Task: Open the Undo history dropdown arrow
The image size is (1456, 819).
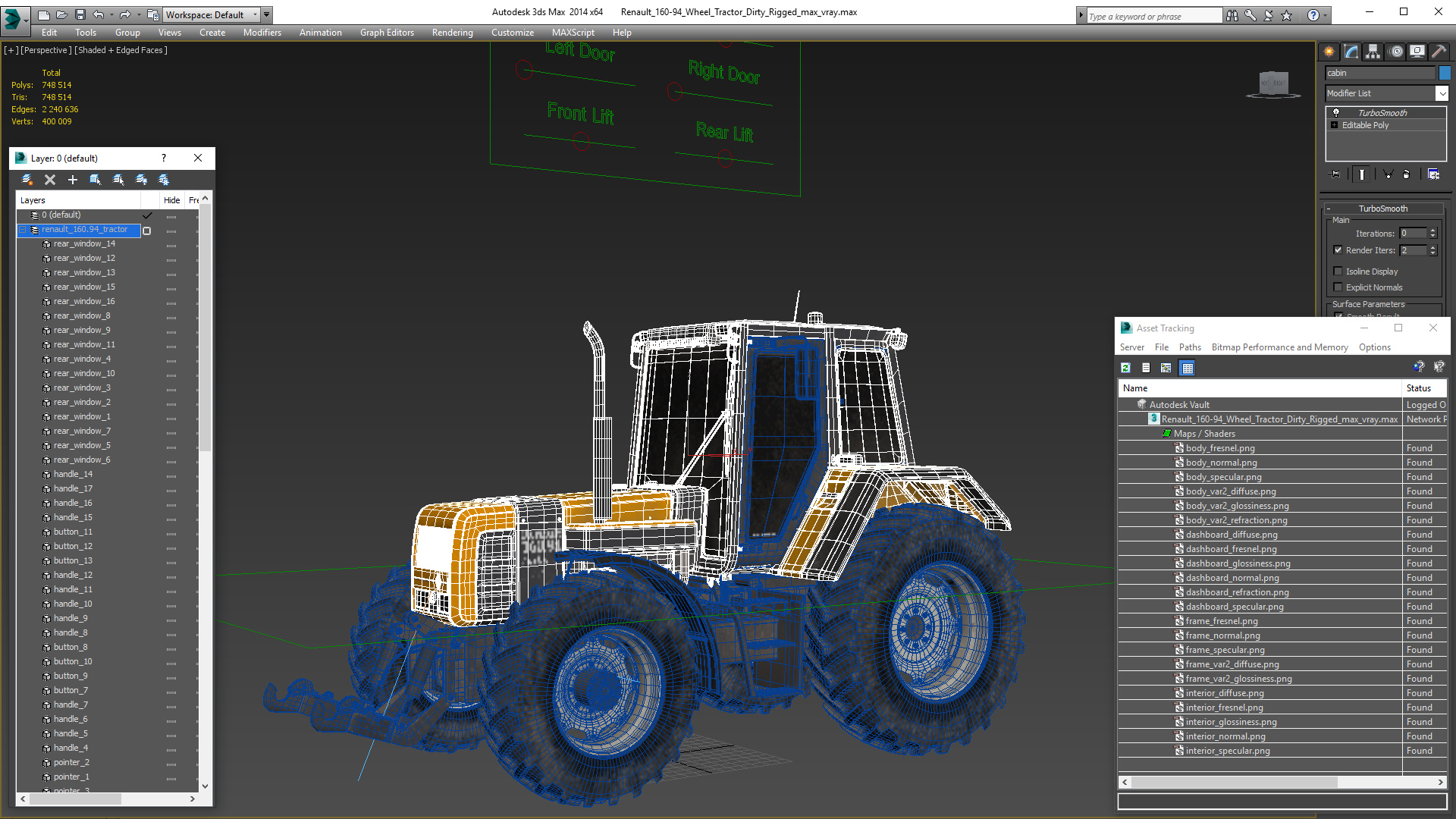Action: click(x=111, y=14)
